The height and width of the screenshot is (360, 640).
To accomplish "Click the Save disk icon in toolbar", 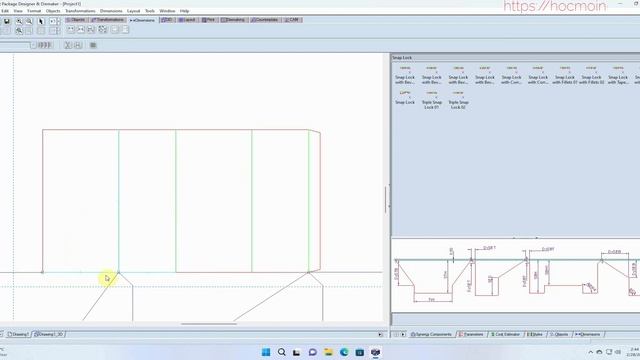I will point(7,21).
